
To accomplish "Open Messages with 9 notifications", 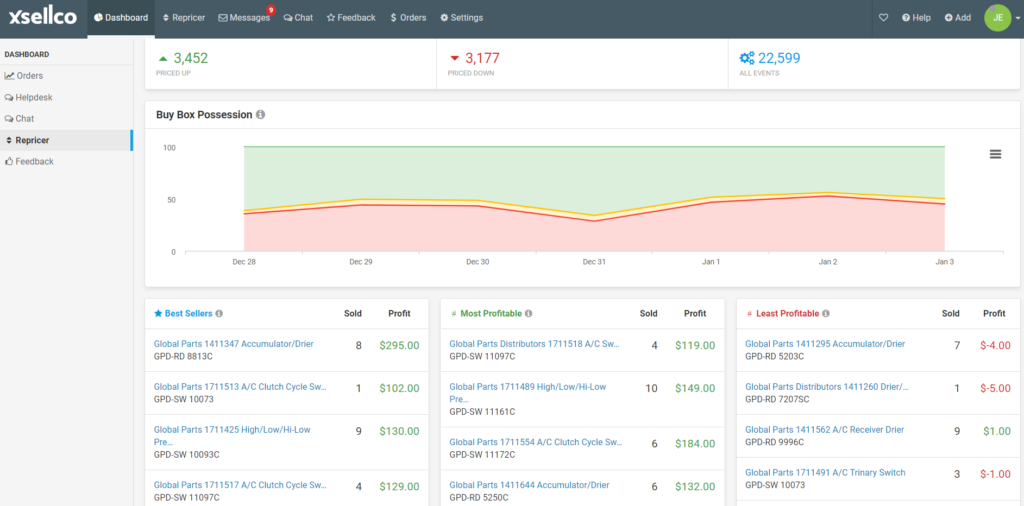I will tap(244, 18).
